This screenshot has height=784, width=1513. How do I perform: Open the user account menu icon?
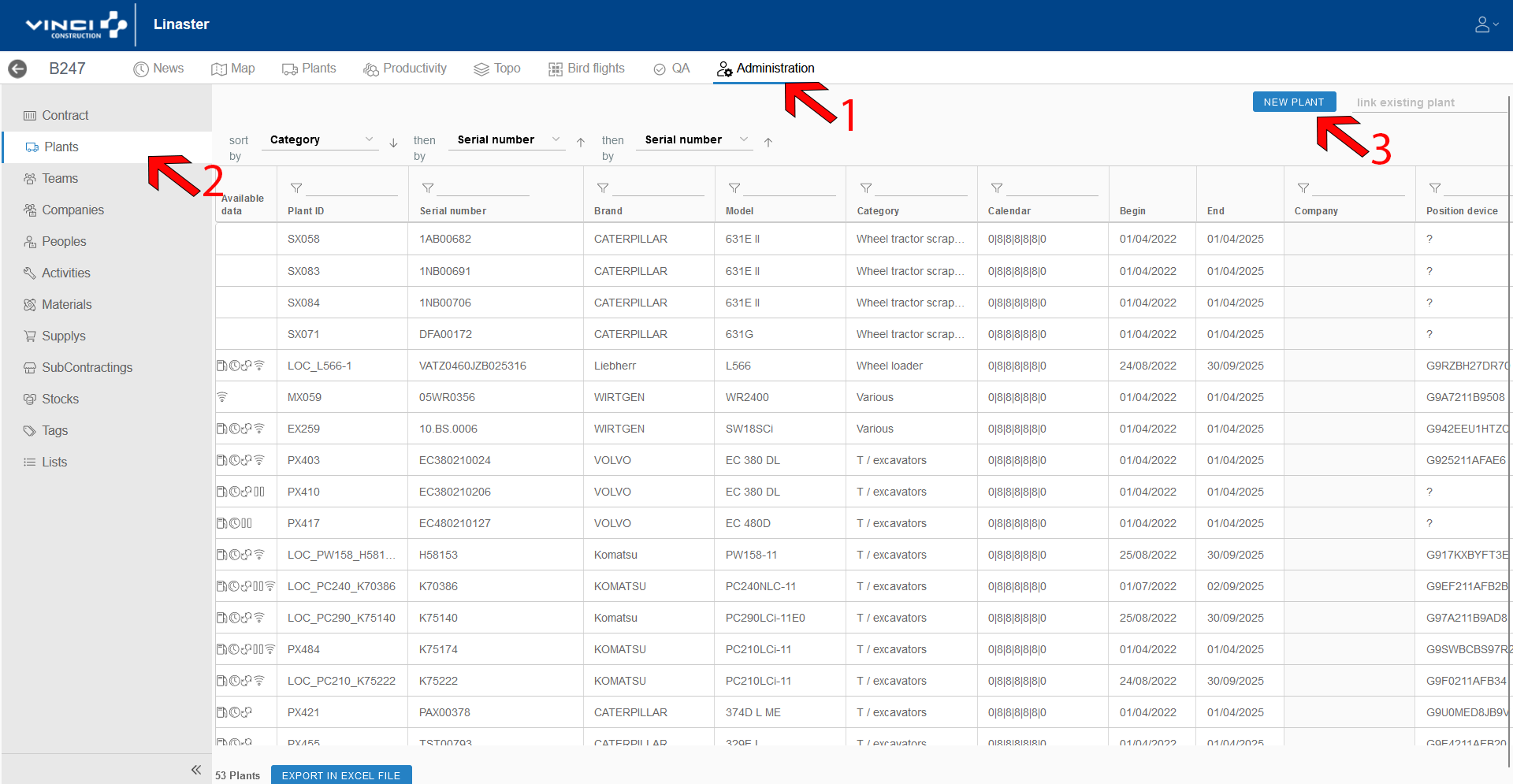pyautogui.click(x=1486, y=24)
